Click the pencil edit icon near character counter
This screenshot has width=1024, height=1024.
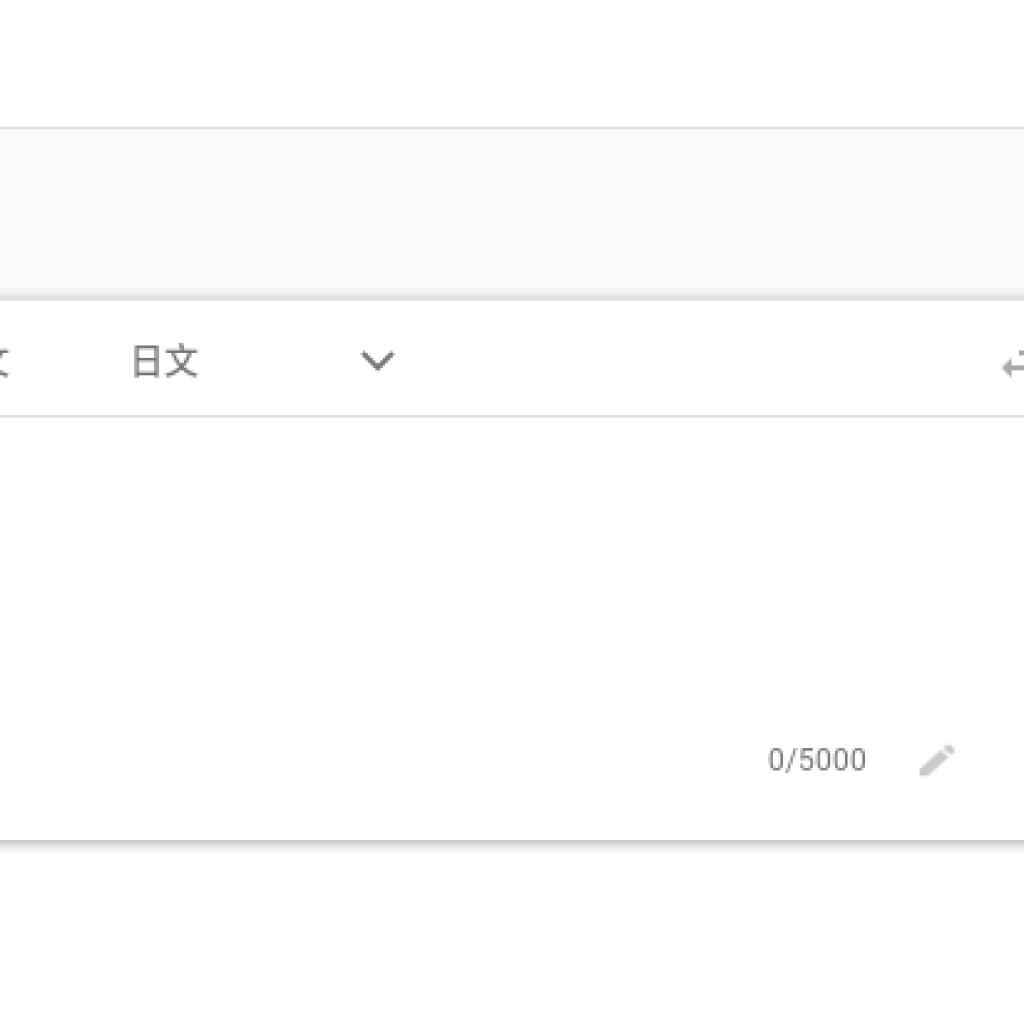tap(936, 760)
